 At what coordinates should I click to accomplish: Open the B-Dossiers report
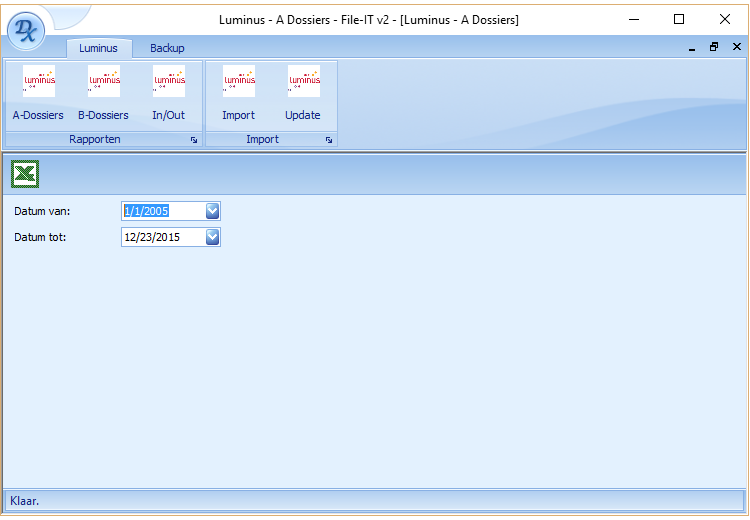click(x=103, y=93)
